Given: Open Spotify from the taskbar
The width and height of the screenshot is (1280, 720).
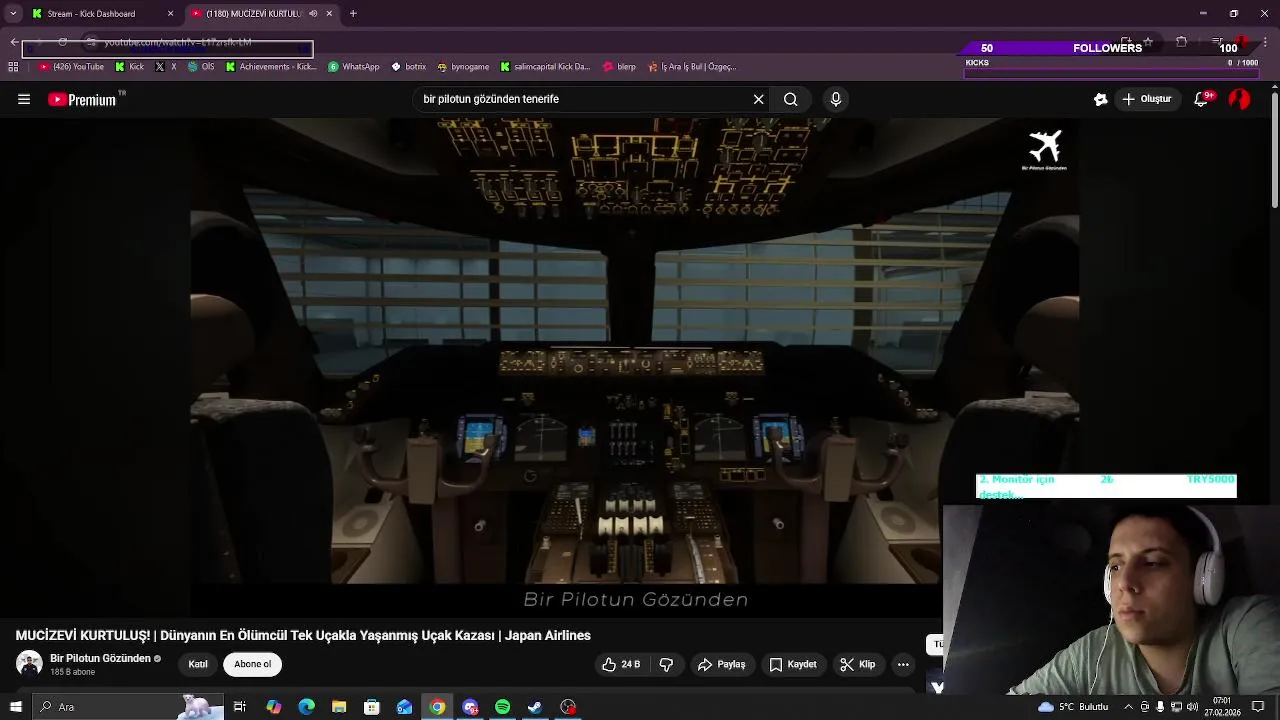Looking at the screenshot, I should pyautogui.click(x=503, y=707).
